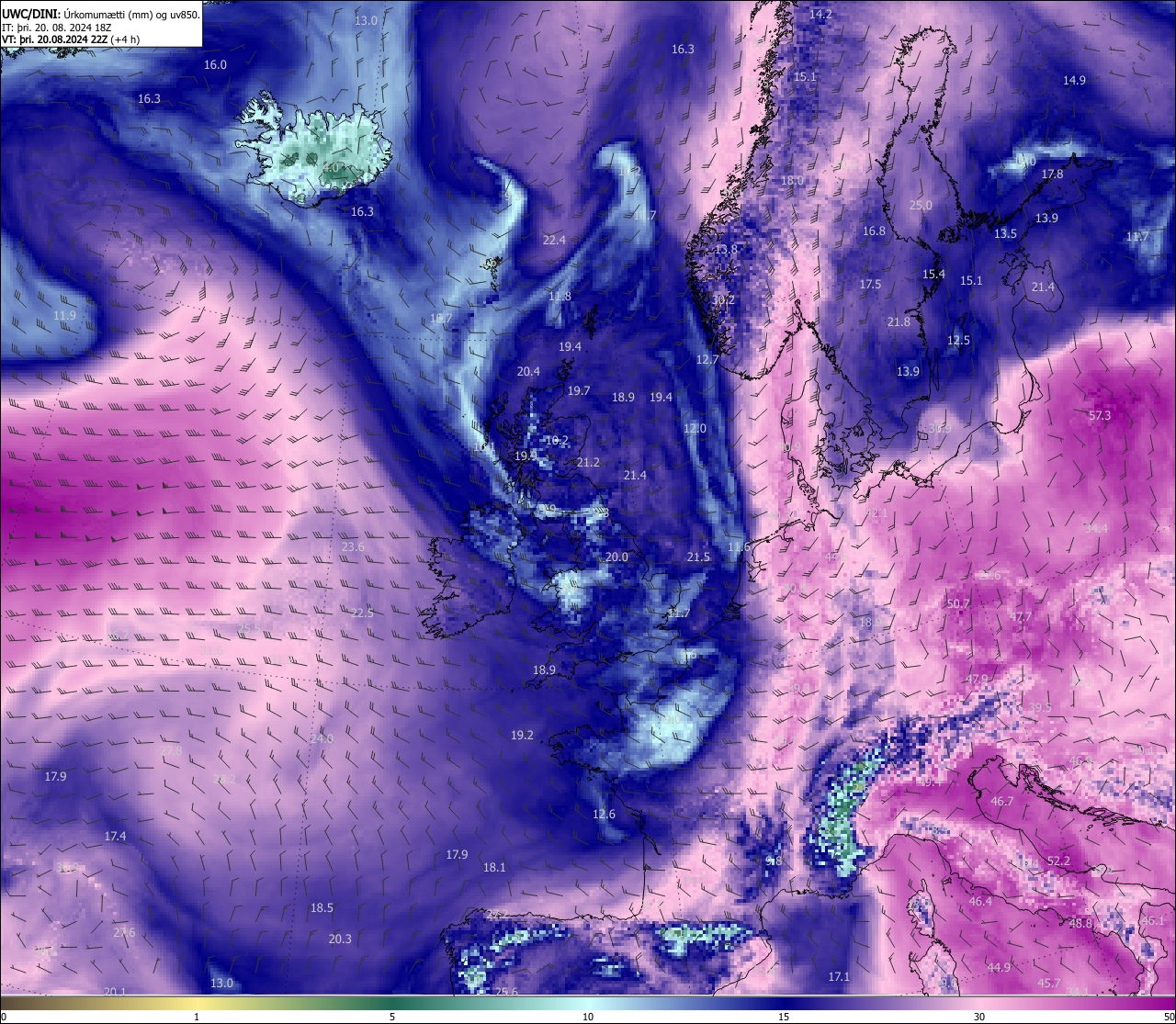Click the map value label '48.8'
The height and width of the screenshot is (1024, 1176).
[x=1080, y=924]
